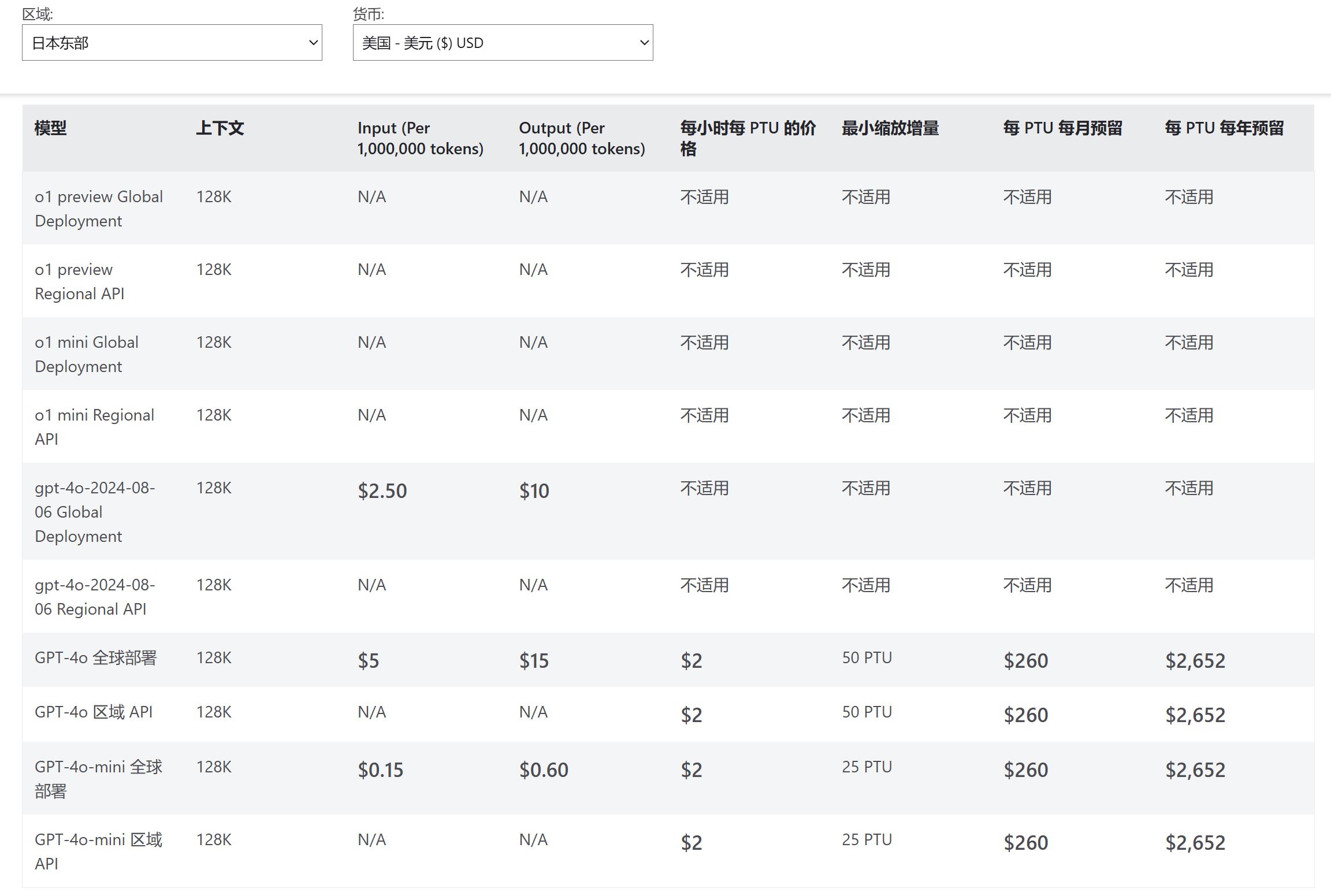Select the GPT-4o 区域 API model name
Screen dimensions: 1331x896
[94, 712]
